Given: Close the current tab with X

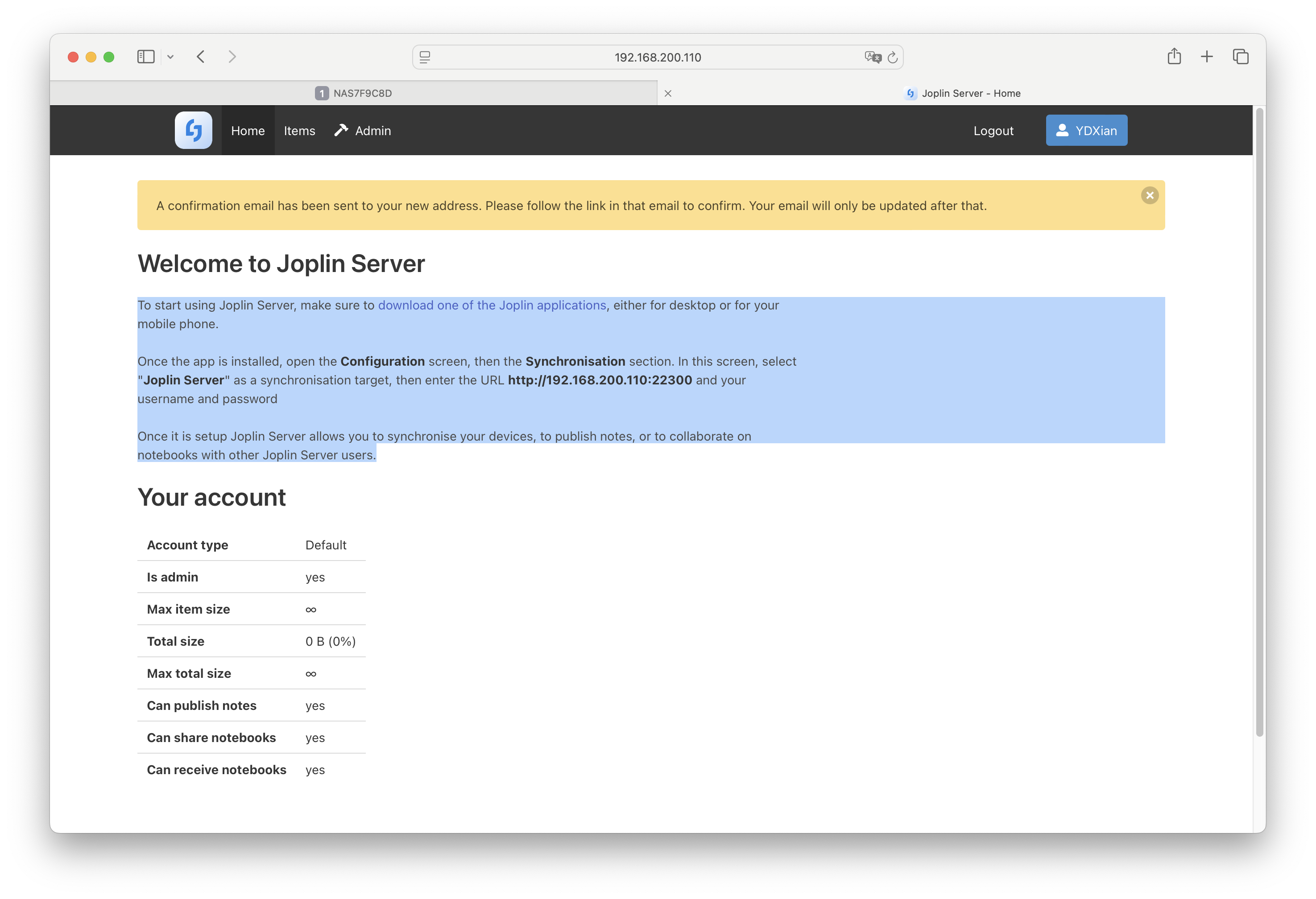Looking at the screenshot, I should click(668, 93).
